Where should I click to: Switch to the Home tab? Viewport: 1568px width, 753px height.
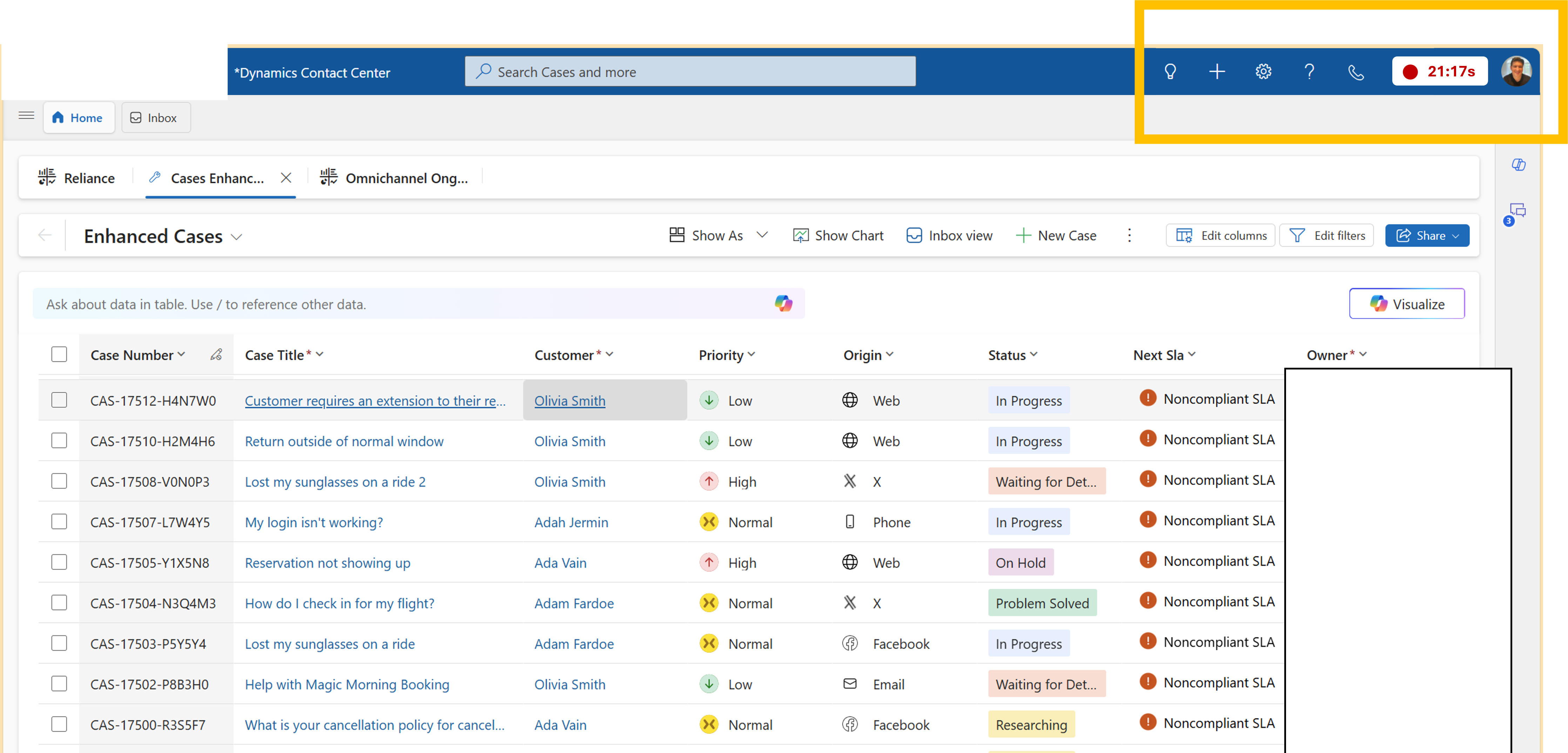tap(79, 117)
